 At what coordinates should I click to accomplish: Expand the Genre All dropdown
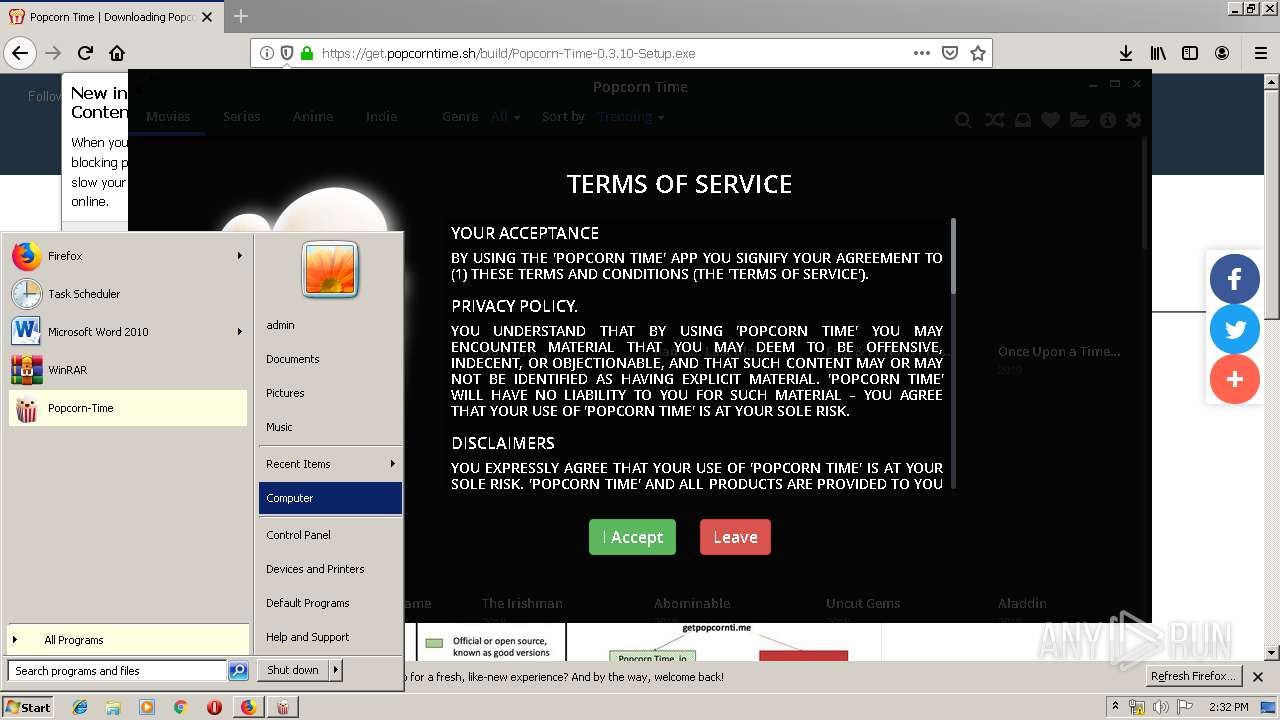(506, 117)
